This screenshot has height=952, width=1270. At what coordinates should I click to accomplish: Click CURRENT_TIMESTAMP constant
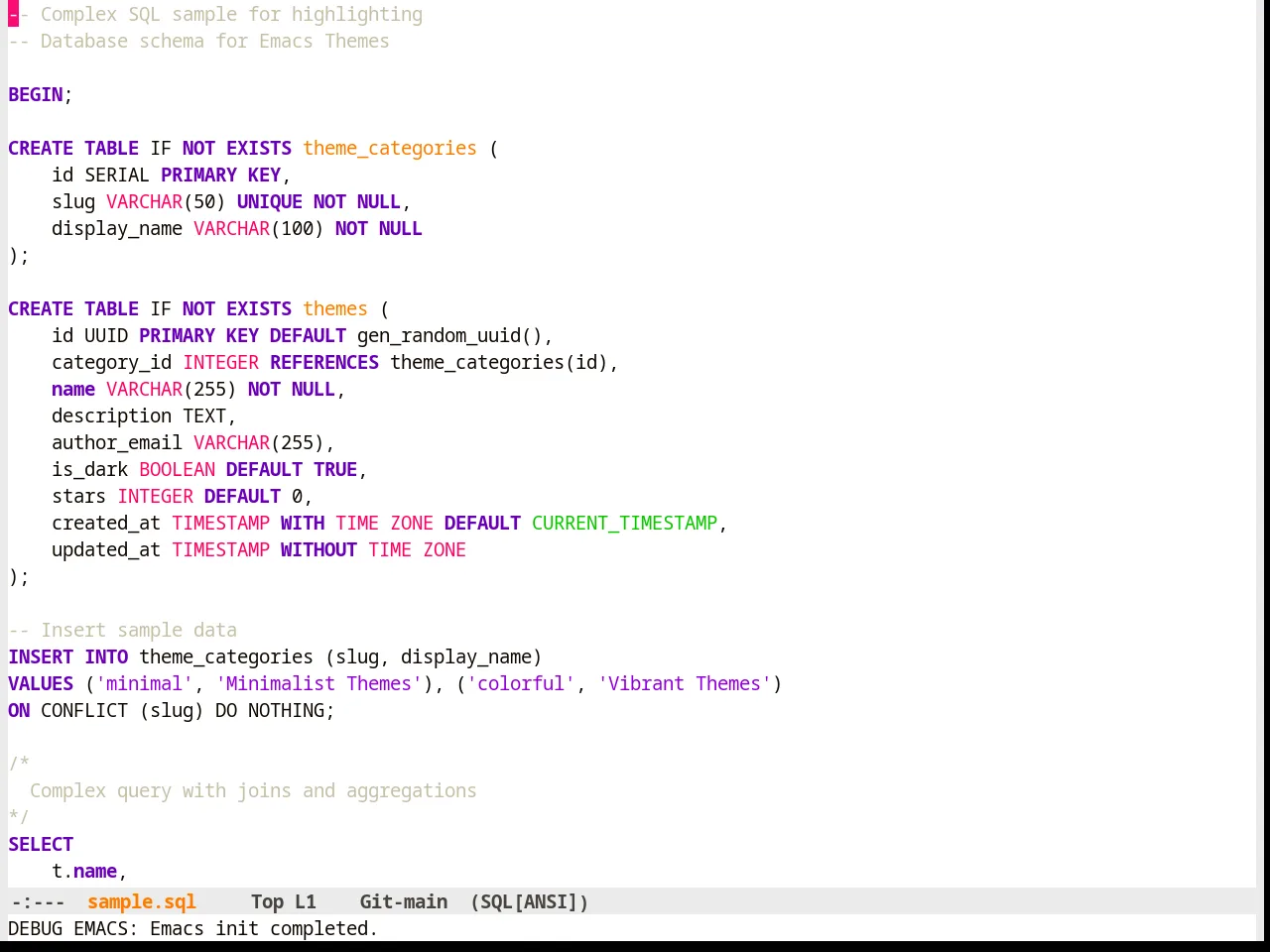coord(624,523)
